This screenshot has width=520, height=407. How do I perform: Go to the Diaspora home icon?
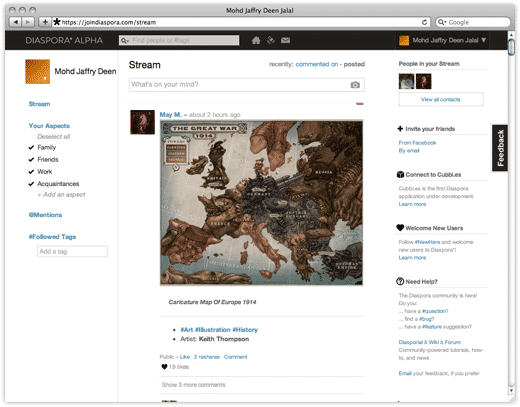(256, 41)
